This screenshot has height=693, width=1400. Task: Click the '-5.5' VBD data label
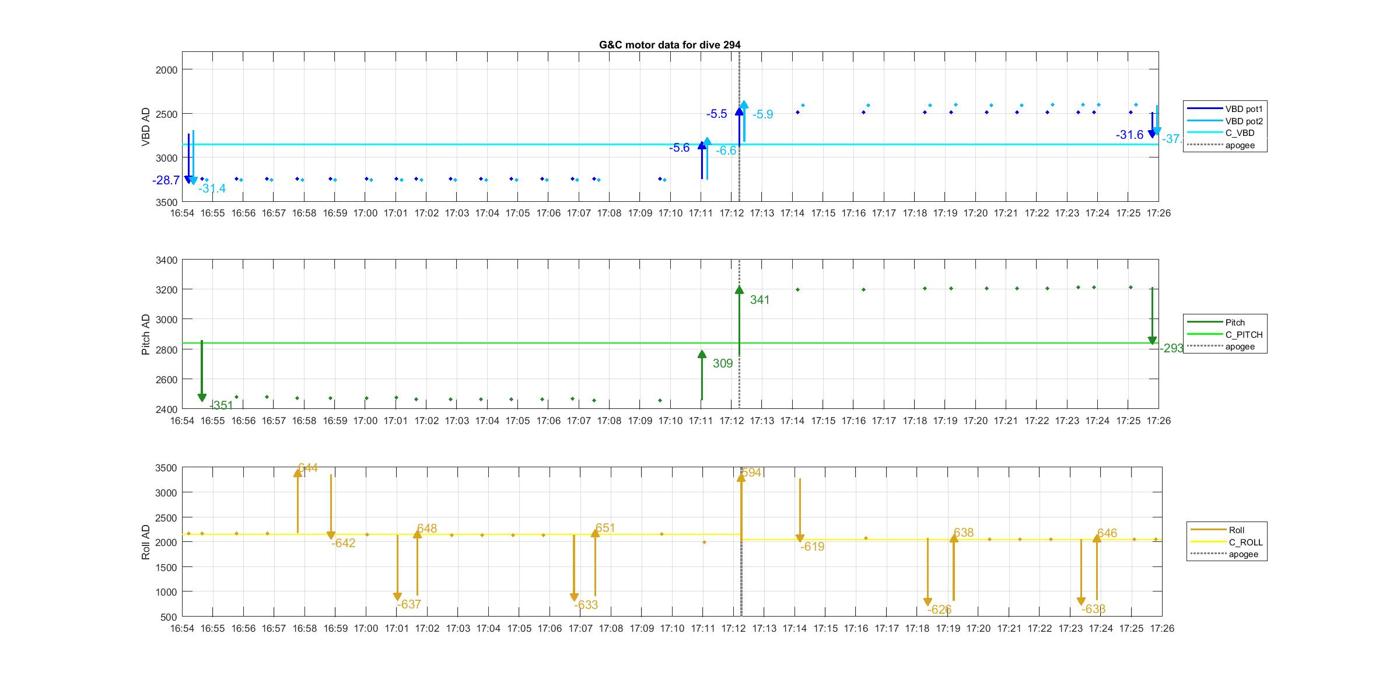717,114
